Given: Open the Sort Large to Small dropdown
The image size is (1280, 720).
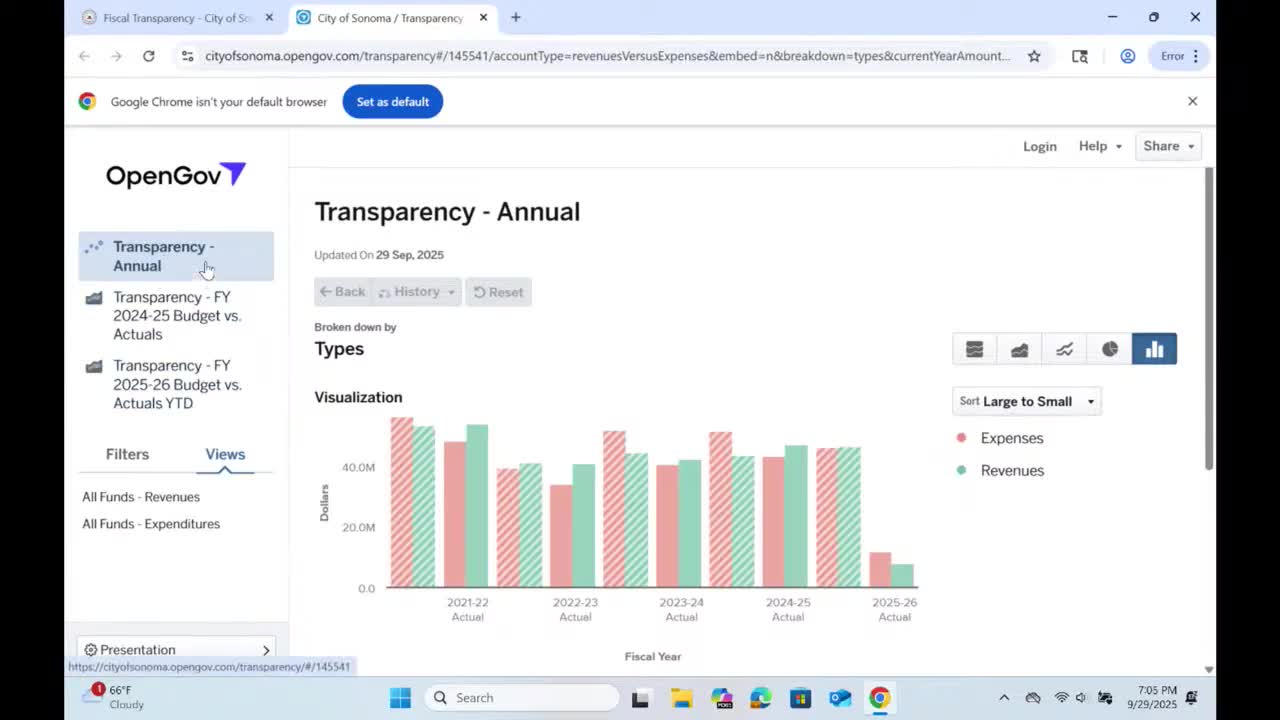Looking at the screenshot, I should point(1027,401).
